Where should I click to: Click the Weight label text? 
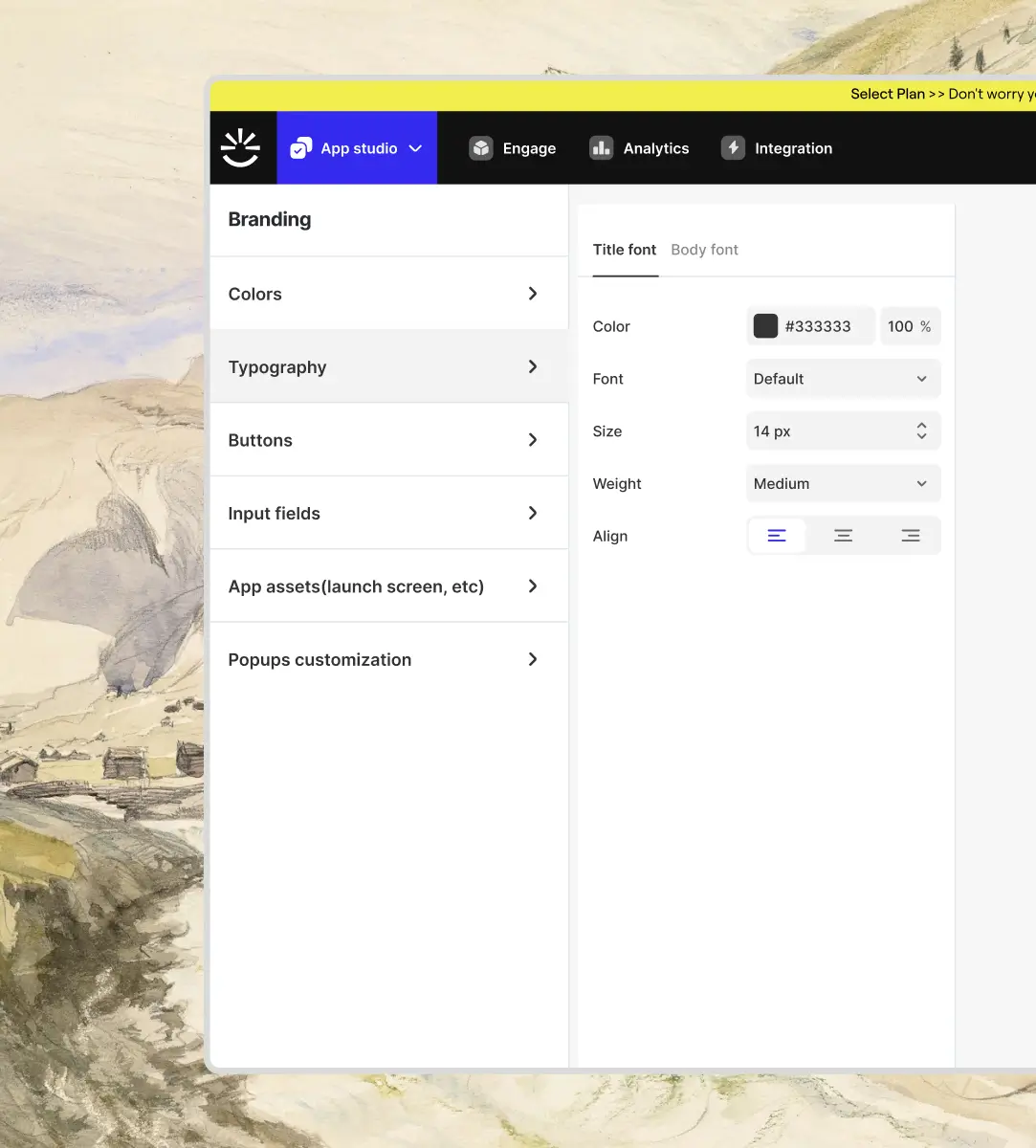[x=617, y=484]
